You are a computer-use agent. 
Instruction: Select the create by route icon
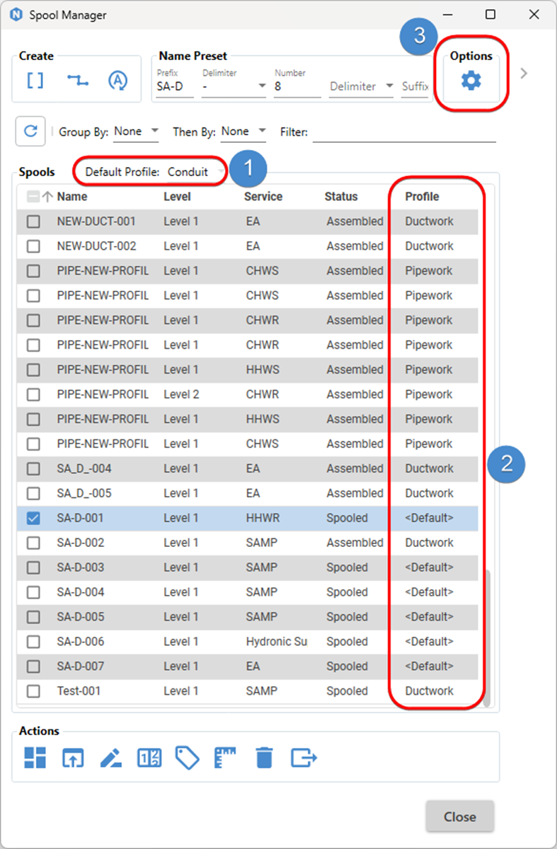(77, 81)
